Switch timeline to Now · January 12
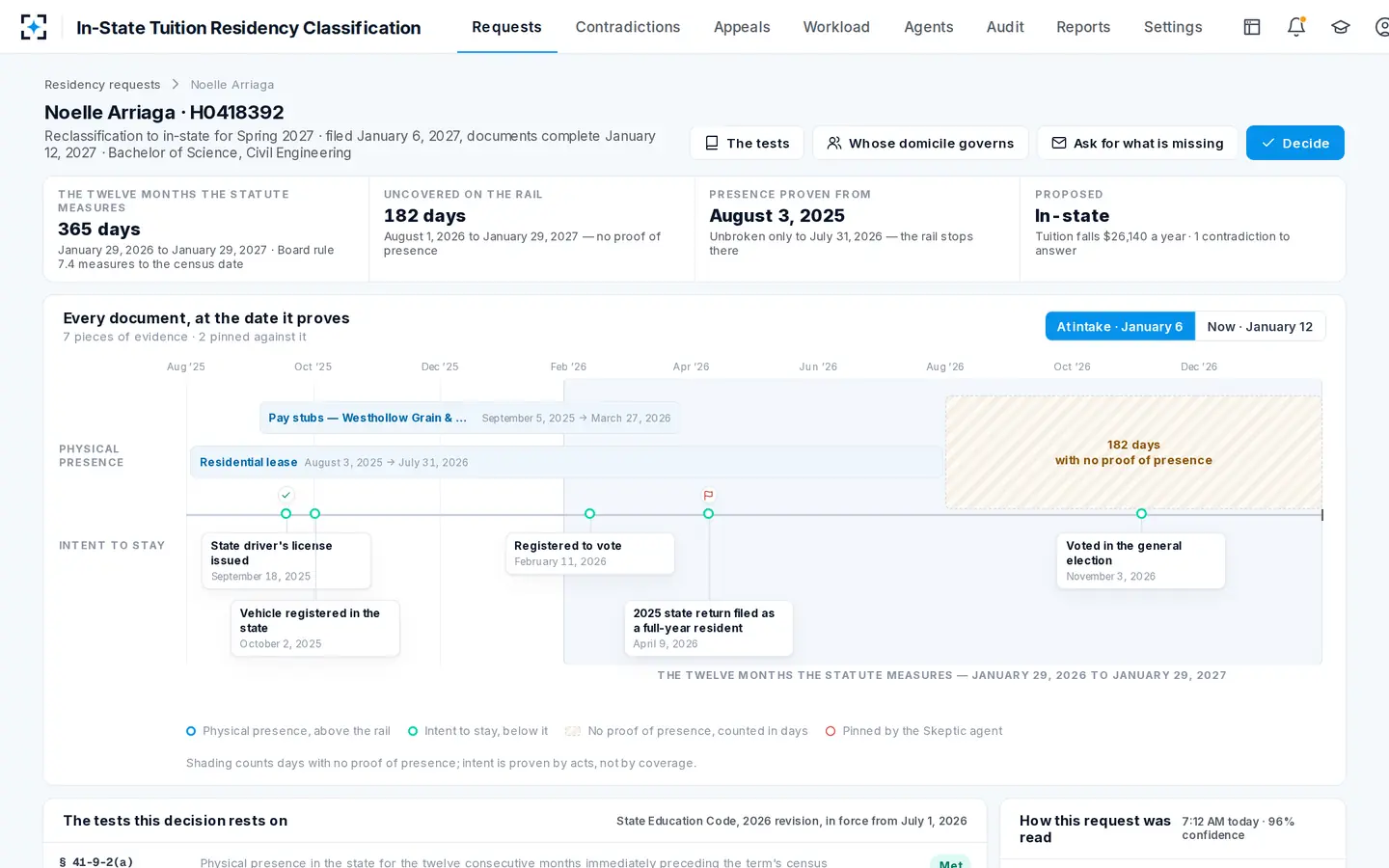Viewport: 1389px width, 868px height. (1260, 327)
